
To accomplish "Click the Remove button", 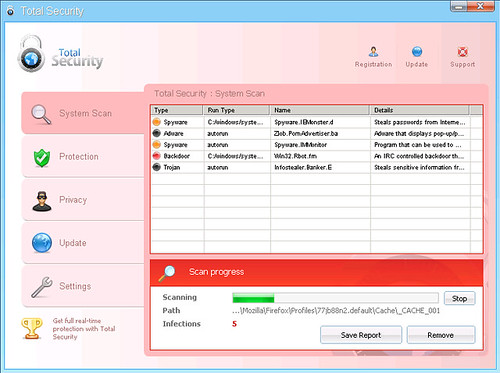I will point(441,335).
